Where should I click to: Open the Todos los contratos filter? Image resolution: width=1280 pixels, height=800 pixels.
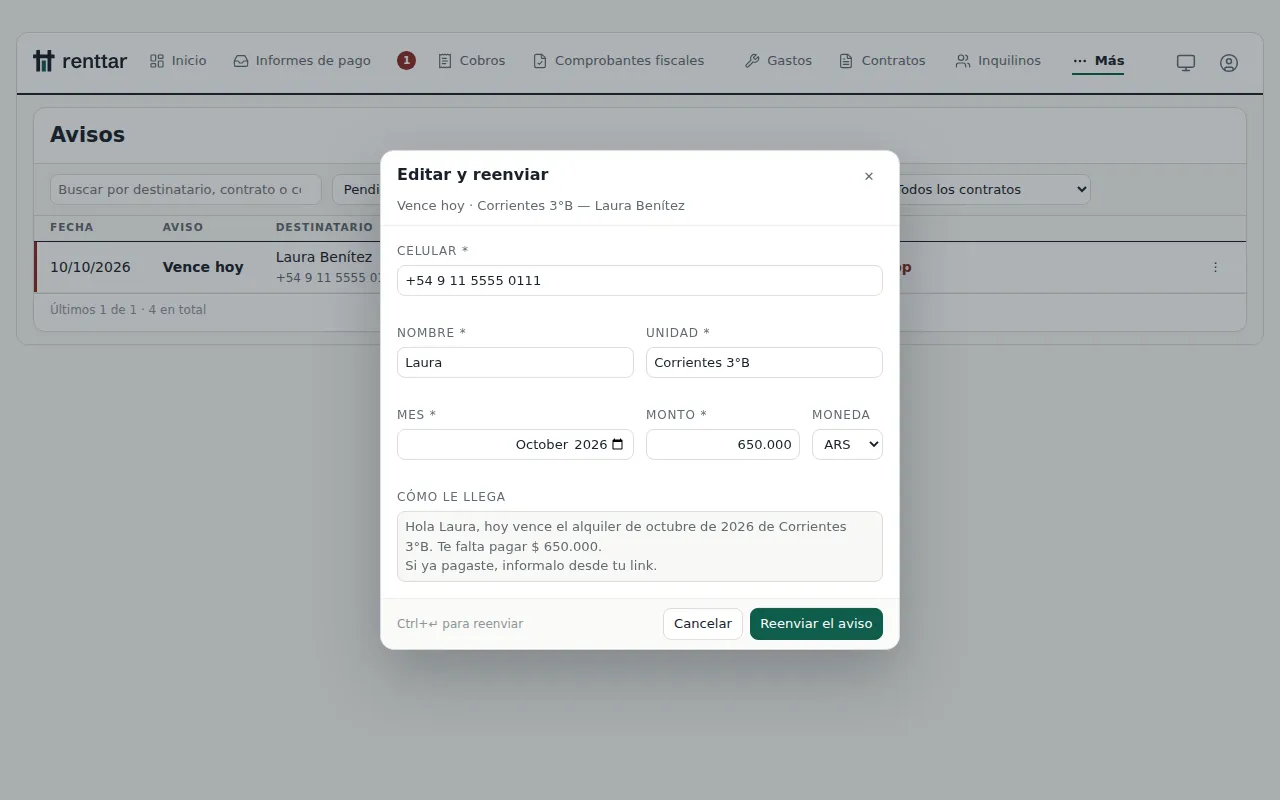point(990,189)
